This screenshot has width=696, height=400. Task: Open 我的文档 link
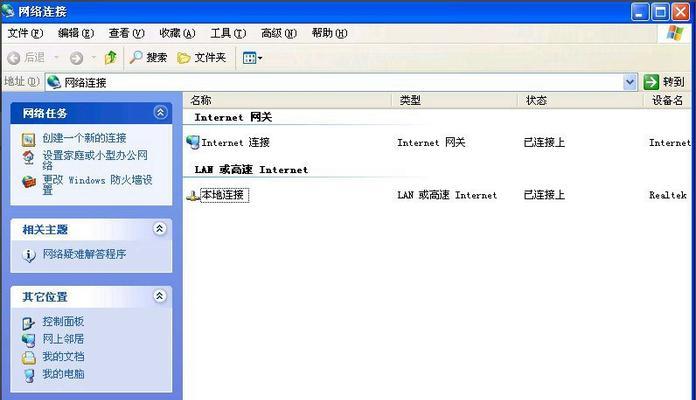pyautogui.click(x=63, y=356)
